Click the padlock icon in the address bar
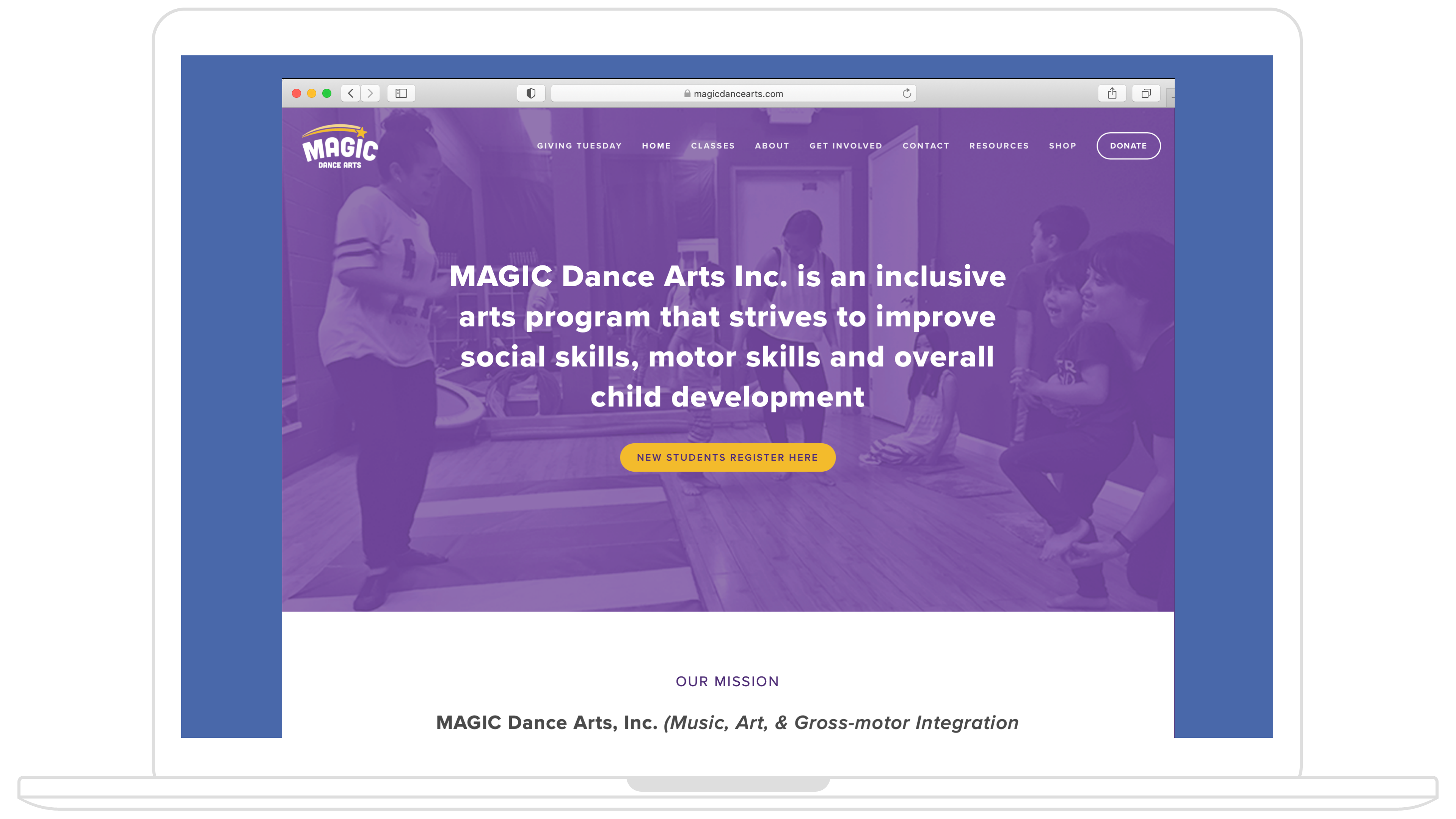 pos(687,94)
